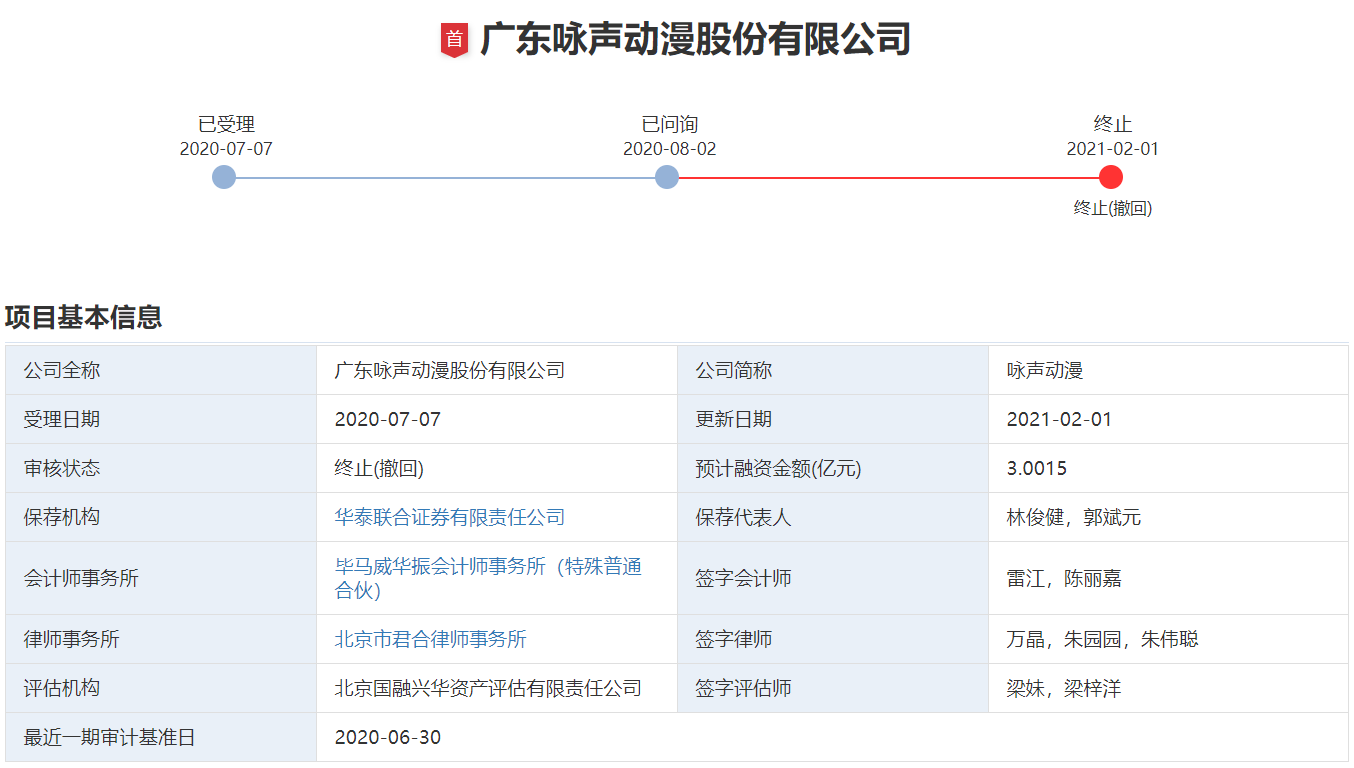Click the 更新日期 value 2021-02-01
This screenshot has width=1354, height=768.
click(x=1059, y=419)
